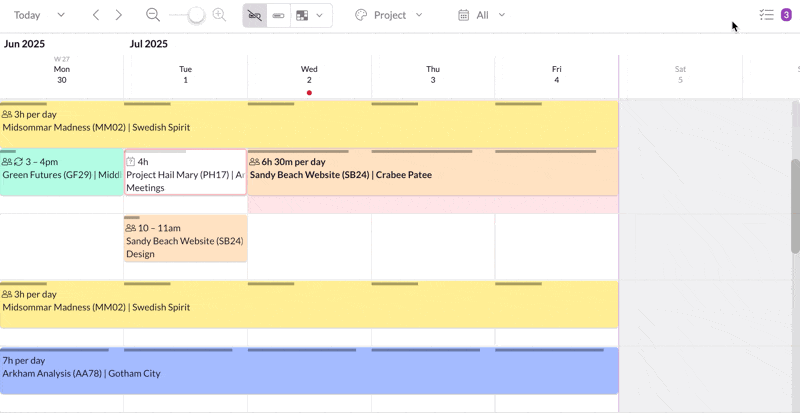
Task: Click the people icon on 6h 30m per day
Action: [254, 162]
